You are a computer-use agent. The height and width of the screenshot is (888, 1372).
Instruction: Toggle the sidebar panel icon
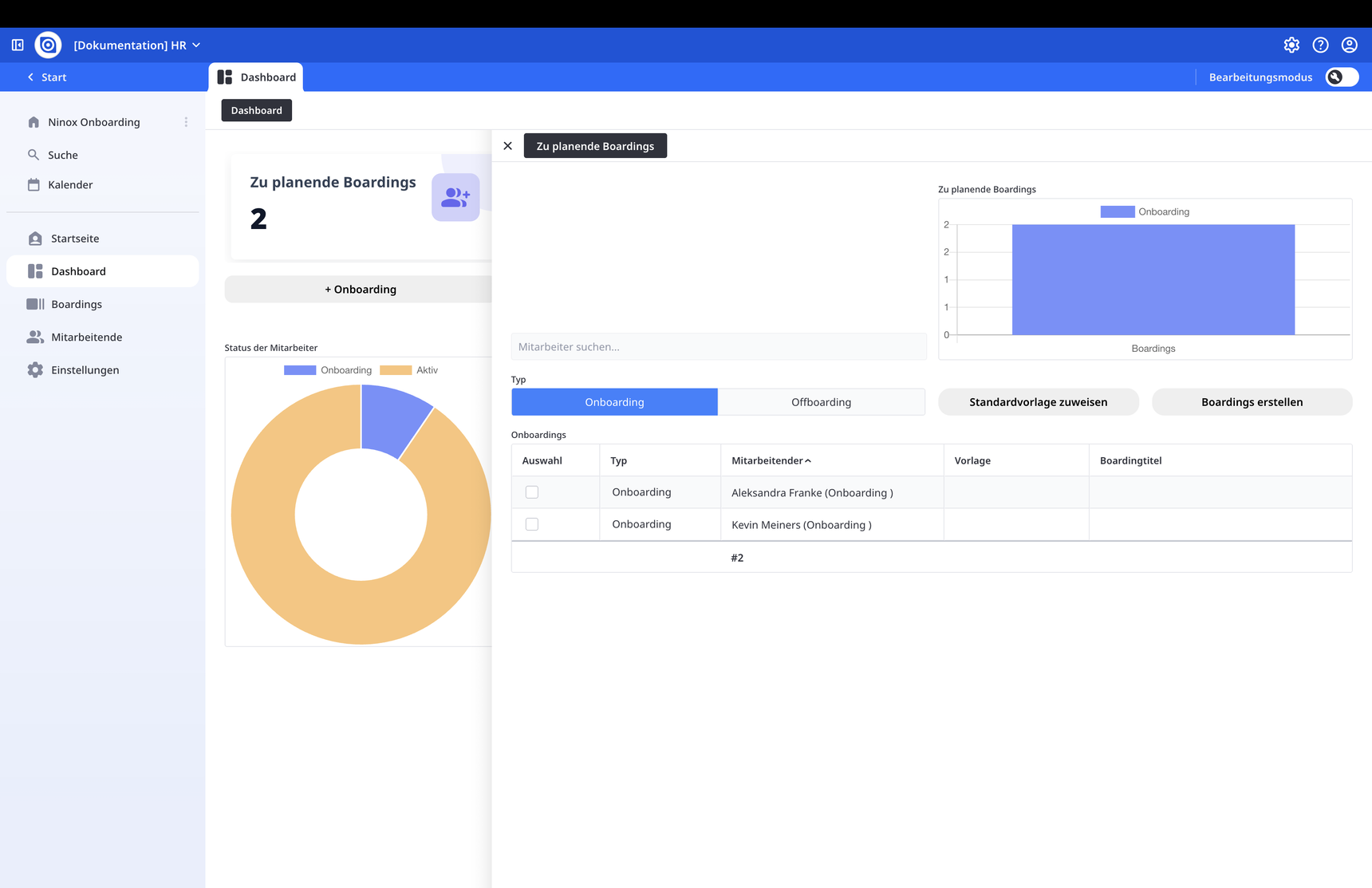coord(18,45)
